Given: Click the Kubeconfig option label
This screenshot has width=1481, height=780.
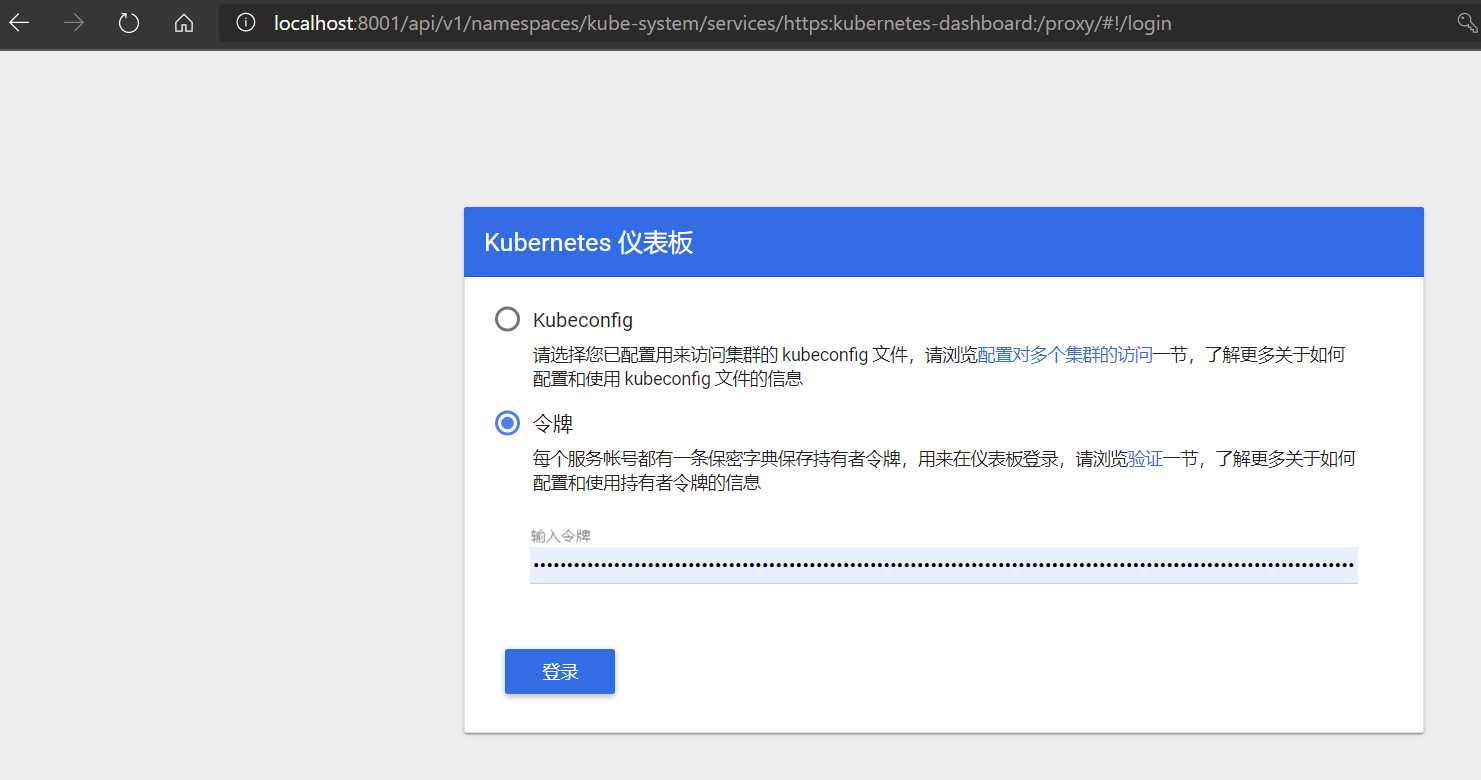Looking at the screenshot, I should (x=583, y=320).
